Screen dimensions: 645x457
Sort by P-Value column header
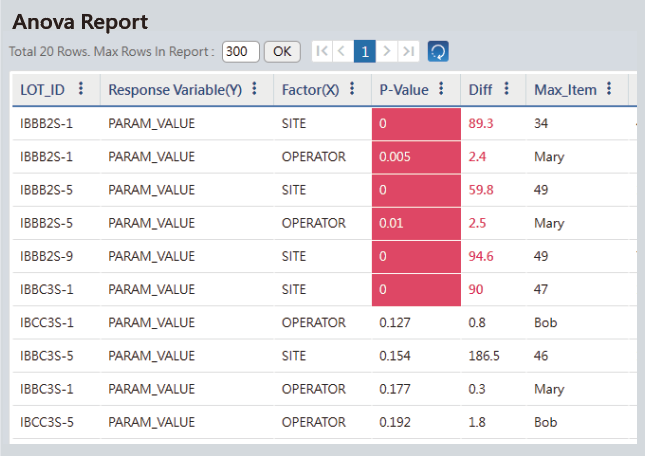(404, 90)
